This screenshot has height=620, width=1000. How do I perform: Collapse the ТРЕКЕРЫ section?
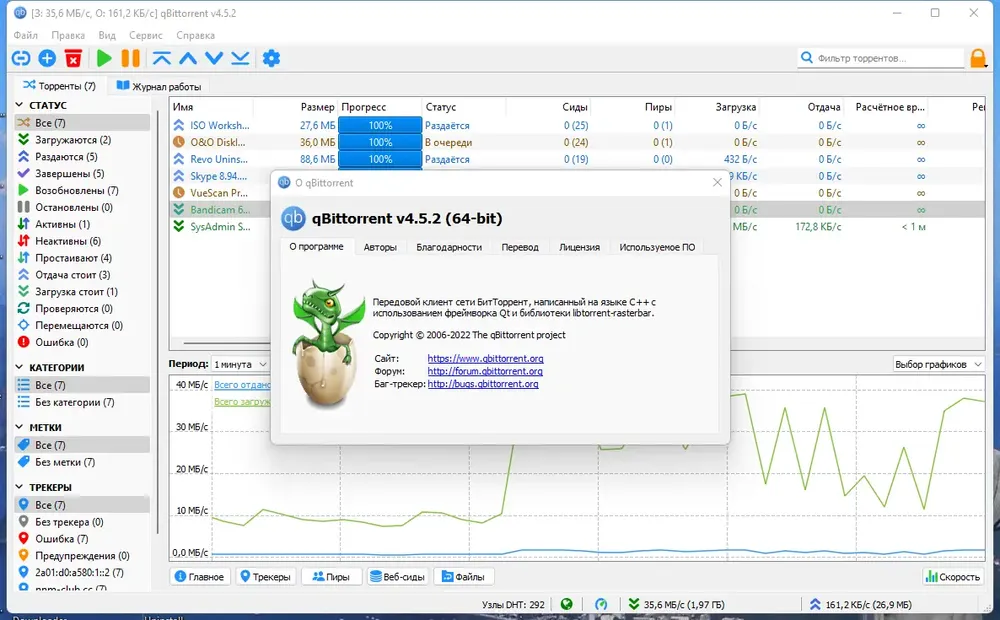click(20, 487)
